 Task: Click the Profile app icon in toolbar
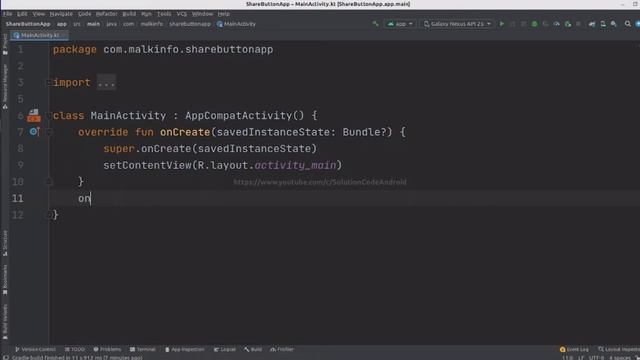[556, 24]
